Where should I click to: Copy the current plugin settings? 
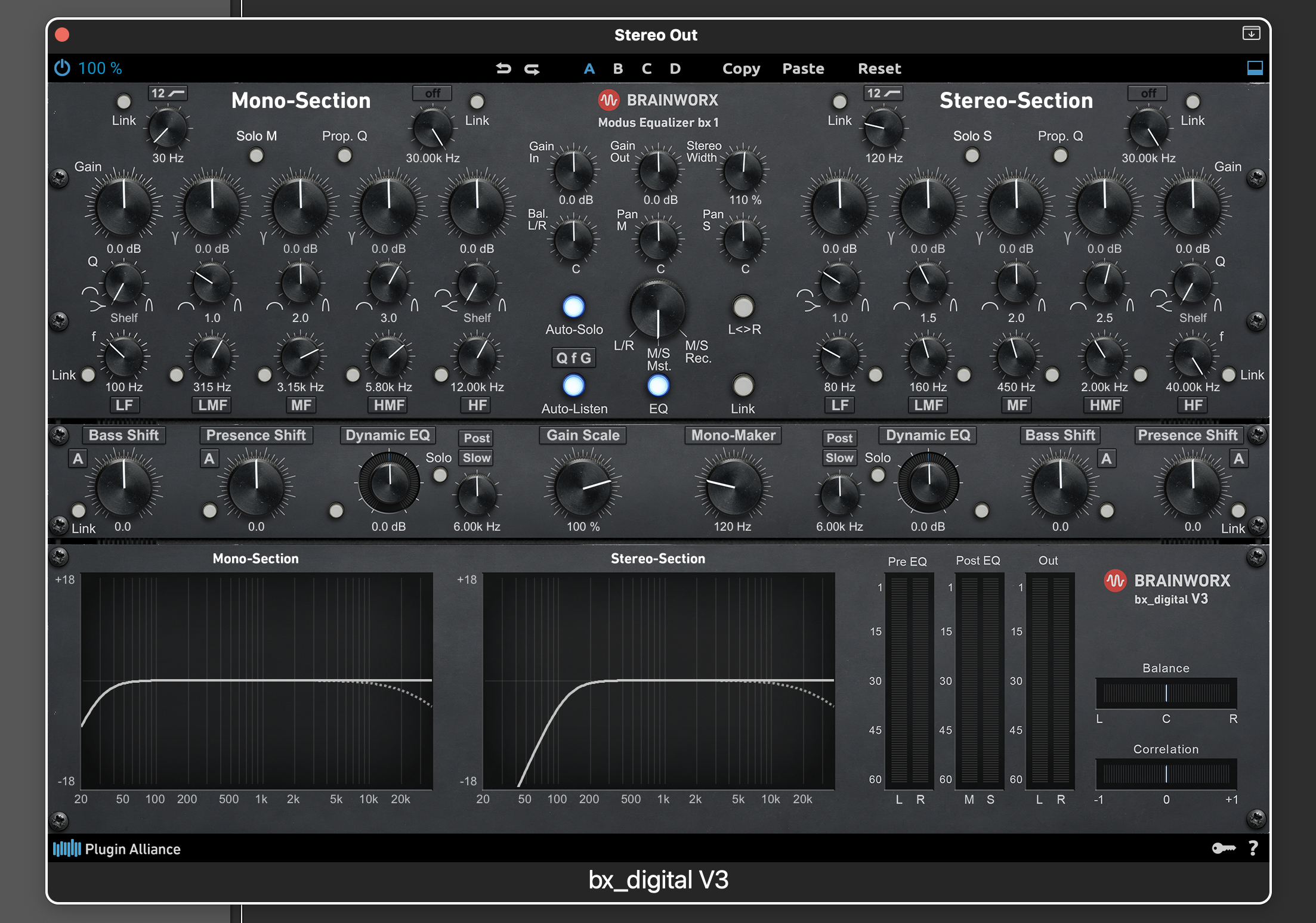pyautogui.click(x=741, y=69)
